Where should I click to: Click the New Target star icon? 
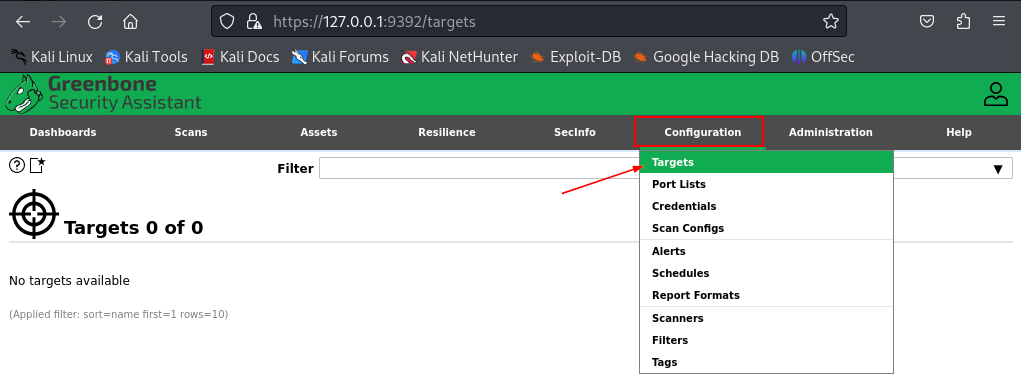coord(37,165)
